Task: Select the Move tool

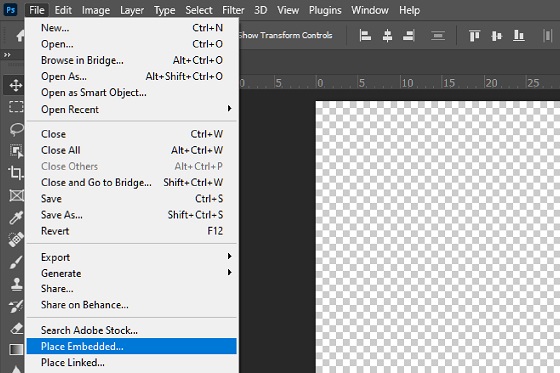Action: click(x=15, y=85)
